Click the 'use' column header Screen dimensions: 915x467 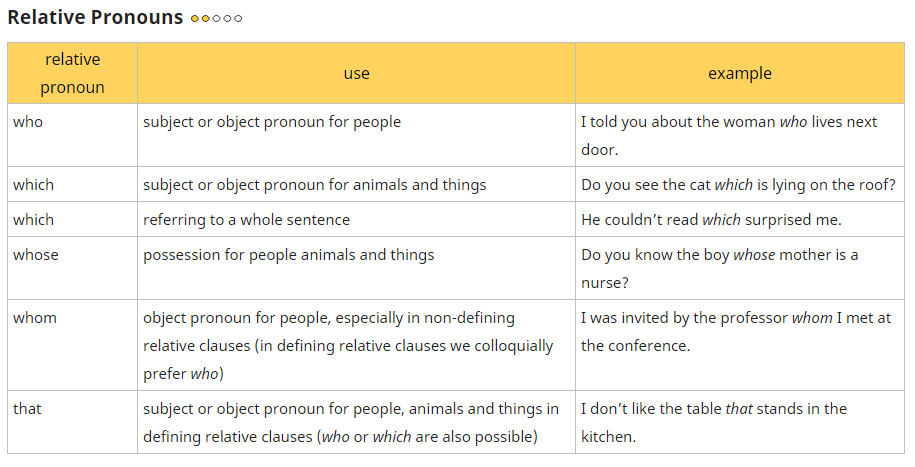(356, 73)
